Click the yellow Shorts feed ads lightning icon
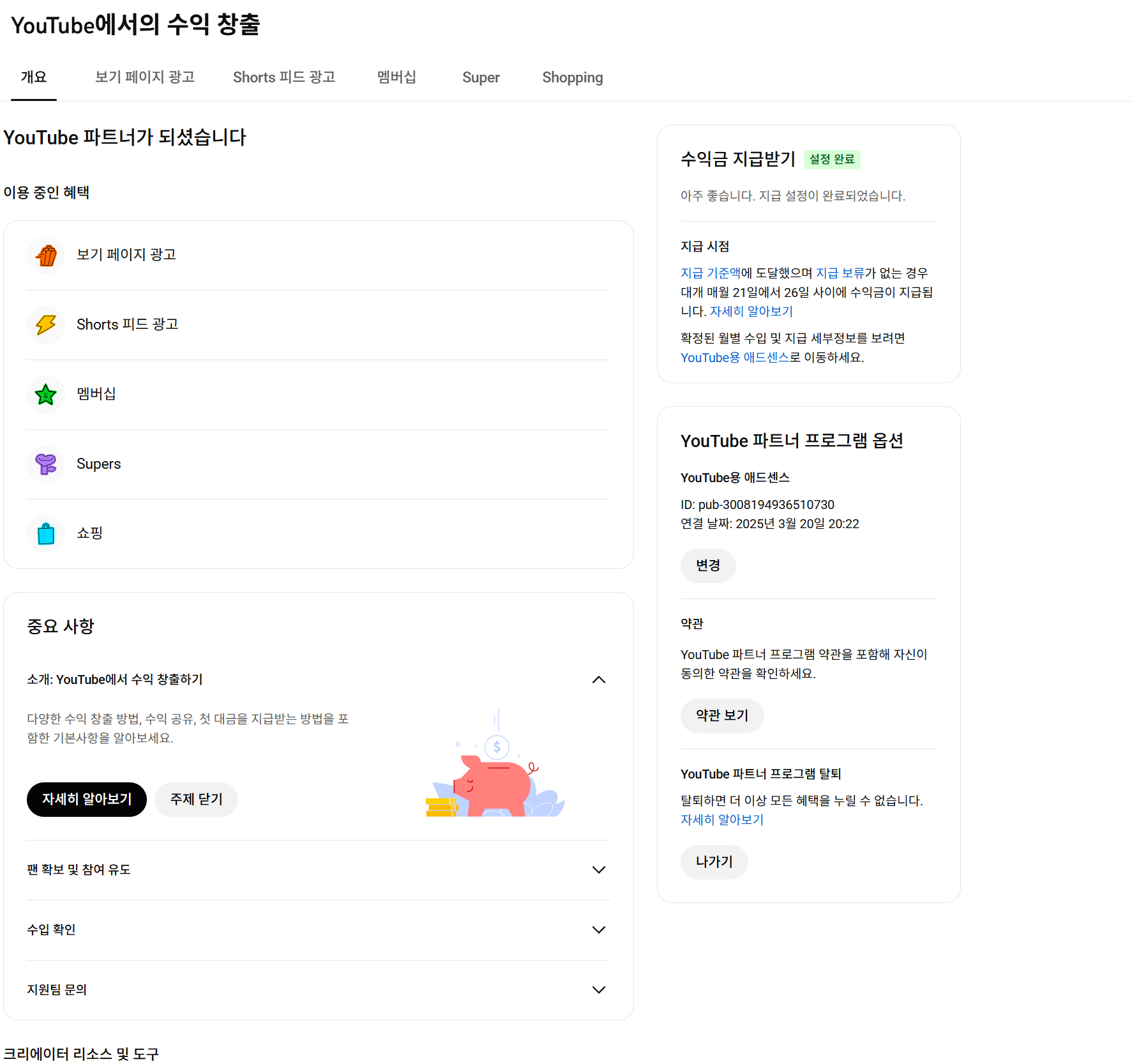Viewport: 1132px width, 1064px height. [46, 325]
